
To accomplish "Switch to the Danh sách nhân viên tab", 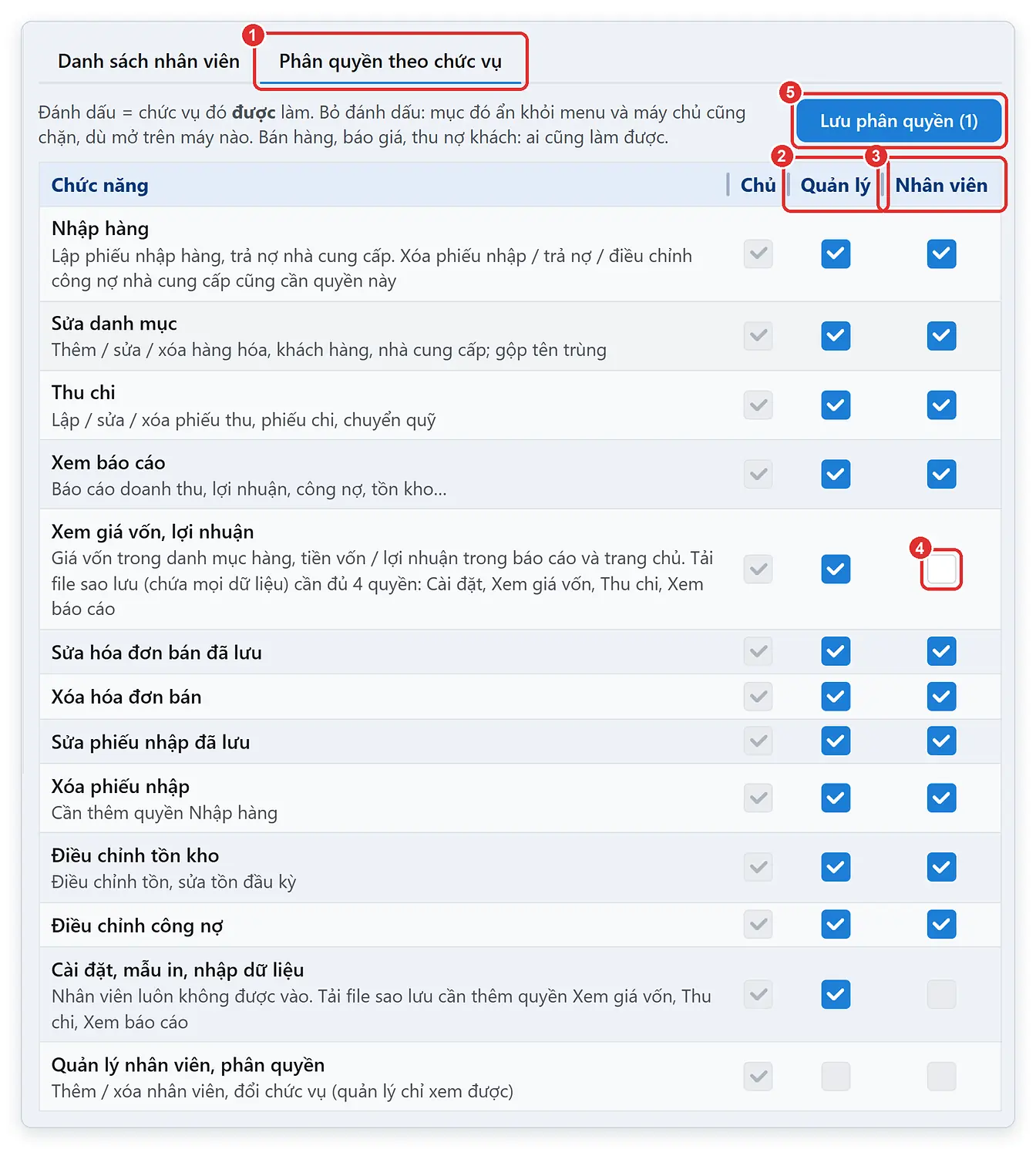I will [149, 61].
